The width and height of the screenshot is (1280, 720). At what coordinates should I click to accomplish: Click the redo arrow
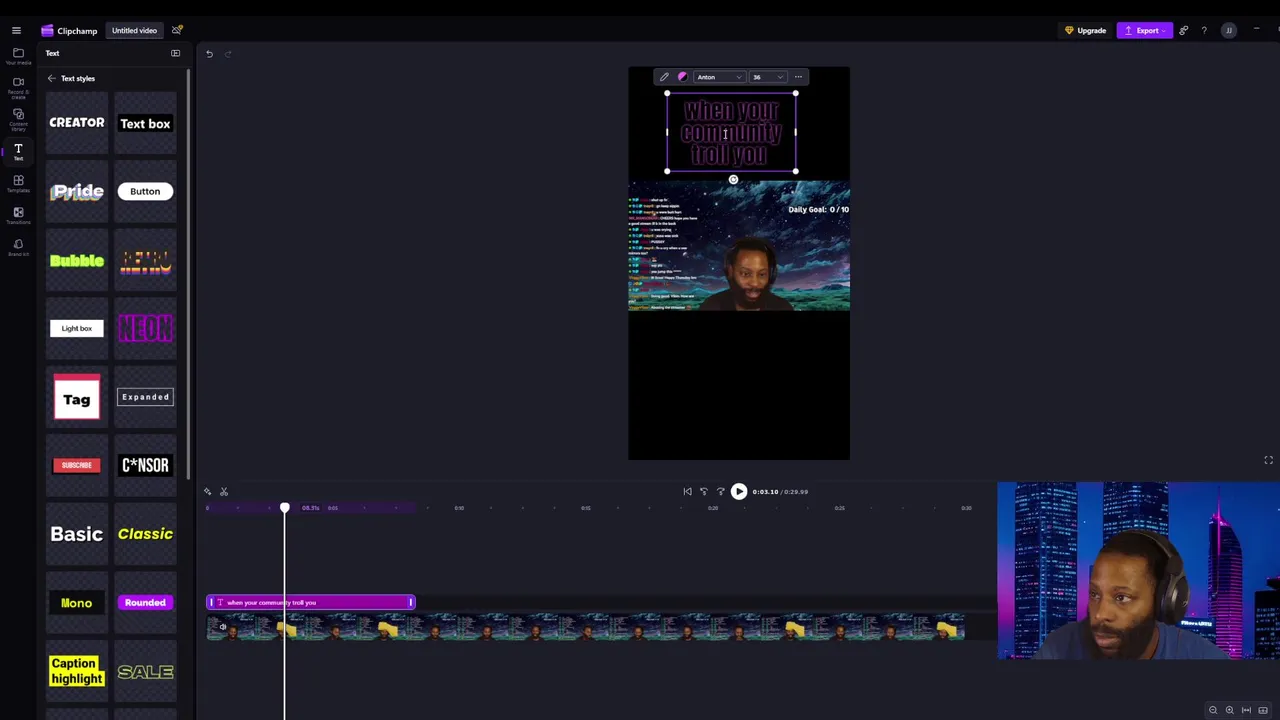click(x=228, y=53)
